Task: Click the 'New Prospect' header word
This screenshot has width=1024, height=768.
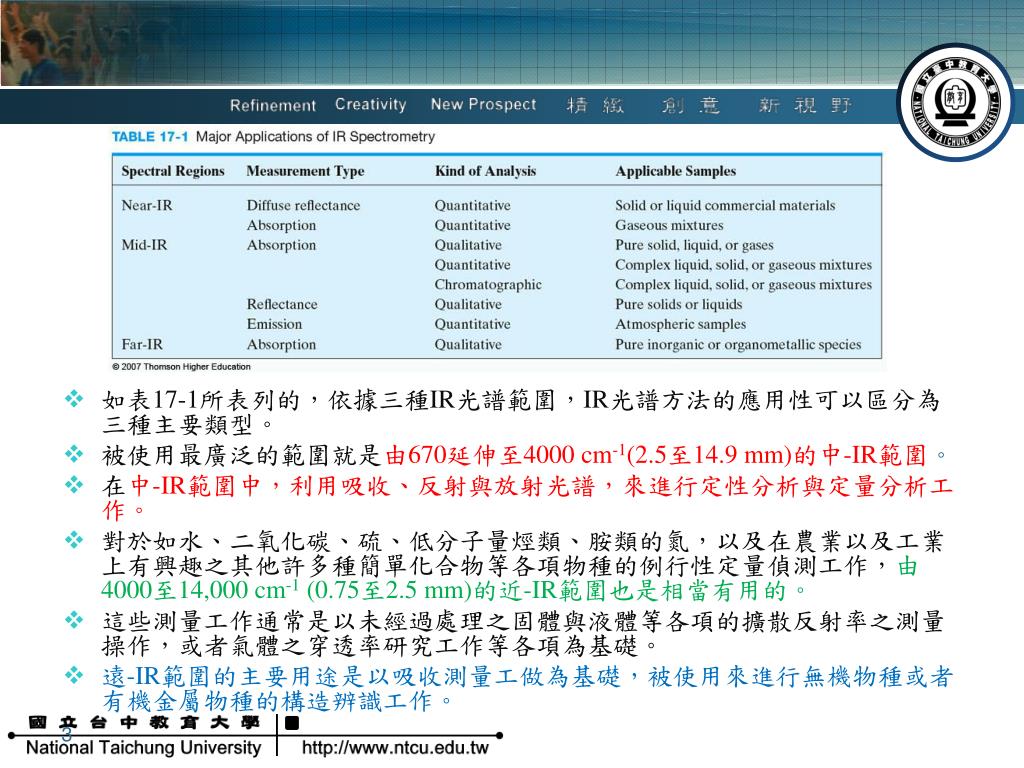Action: 483,104
